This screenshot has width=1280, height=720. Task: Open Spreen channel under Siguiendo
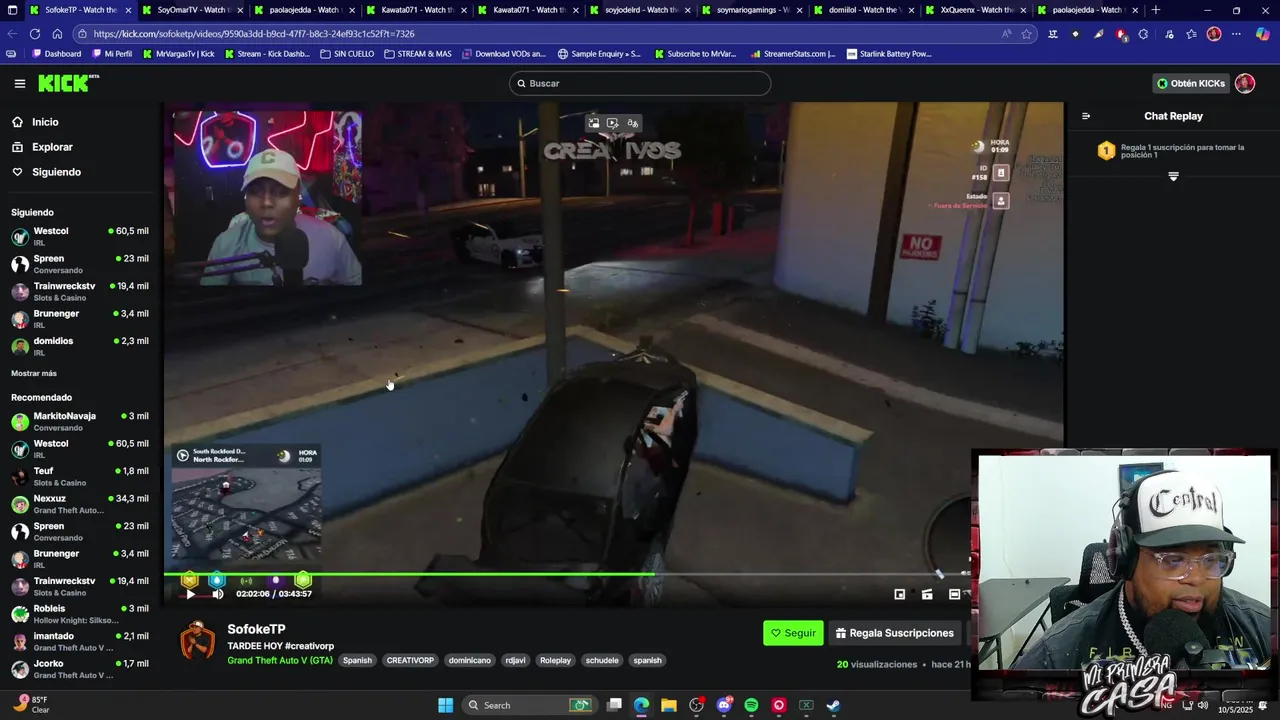point(80,264)
